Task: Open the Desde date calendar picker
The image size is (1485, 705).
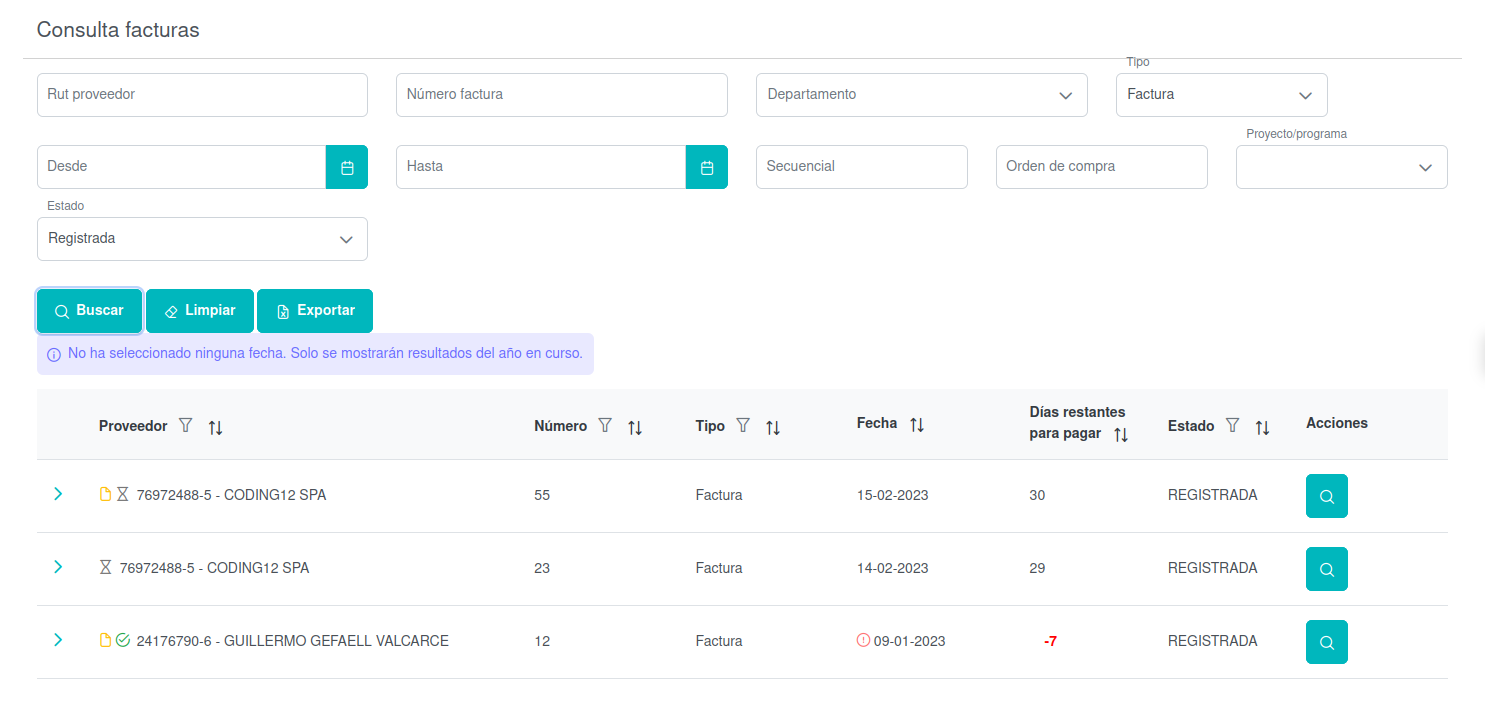Action: click(x=347, y=167)
